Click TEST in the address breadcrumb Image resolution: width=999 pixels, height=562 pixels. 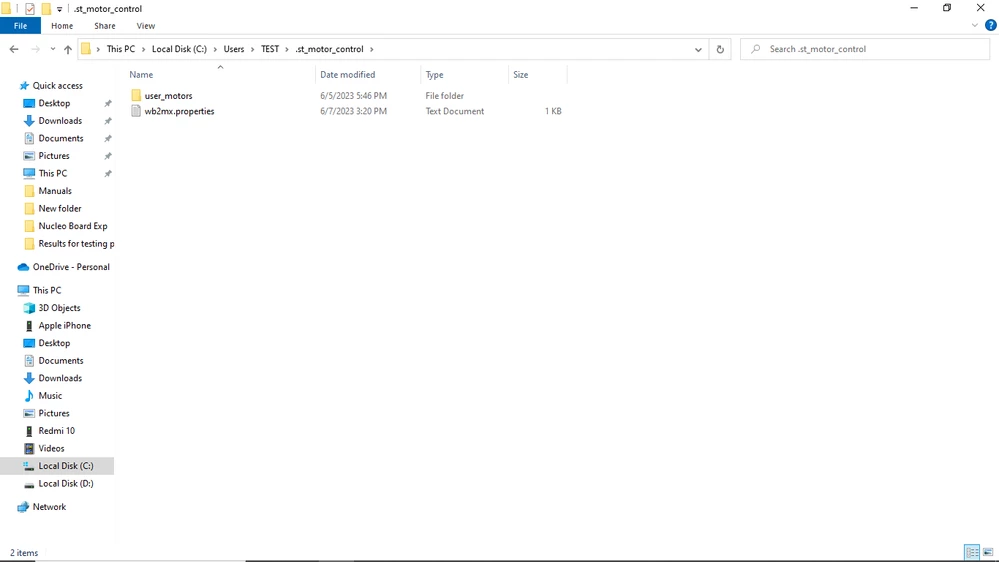point(270,49)
